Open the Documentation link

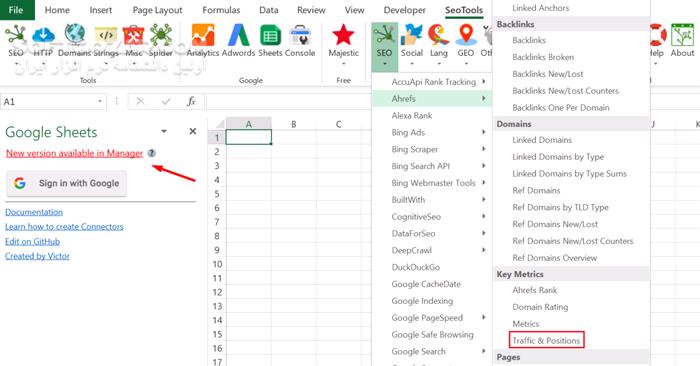(34, 212)
